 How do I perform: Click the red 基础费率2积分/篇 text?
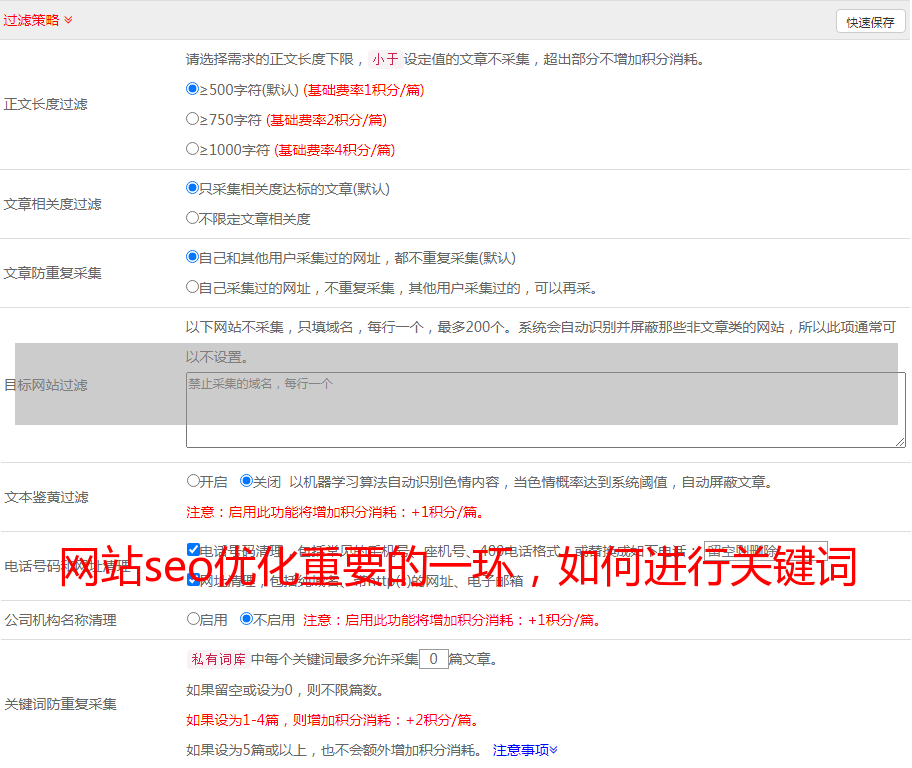(326, 120)
